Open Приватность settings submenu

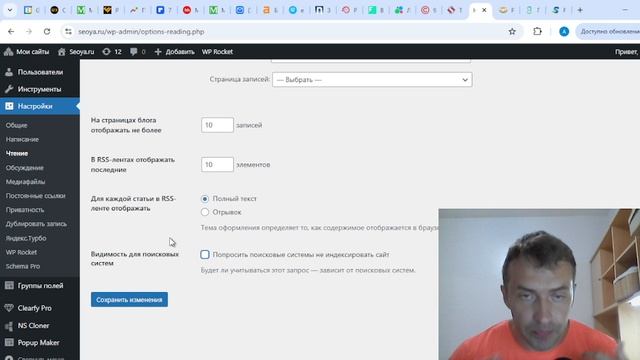24,210
